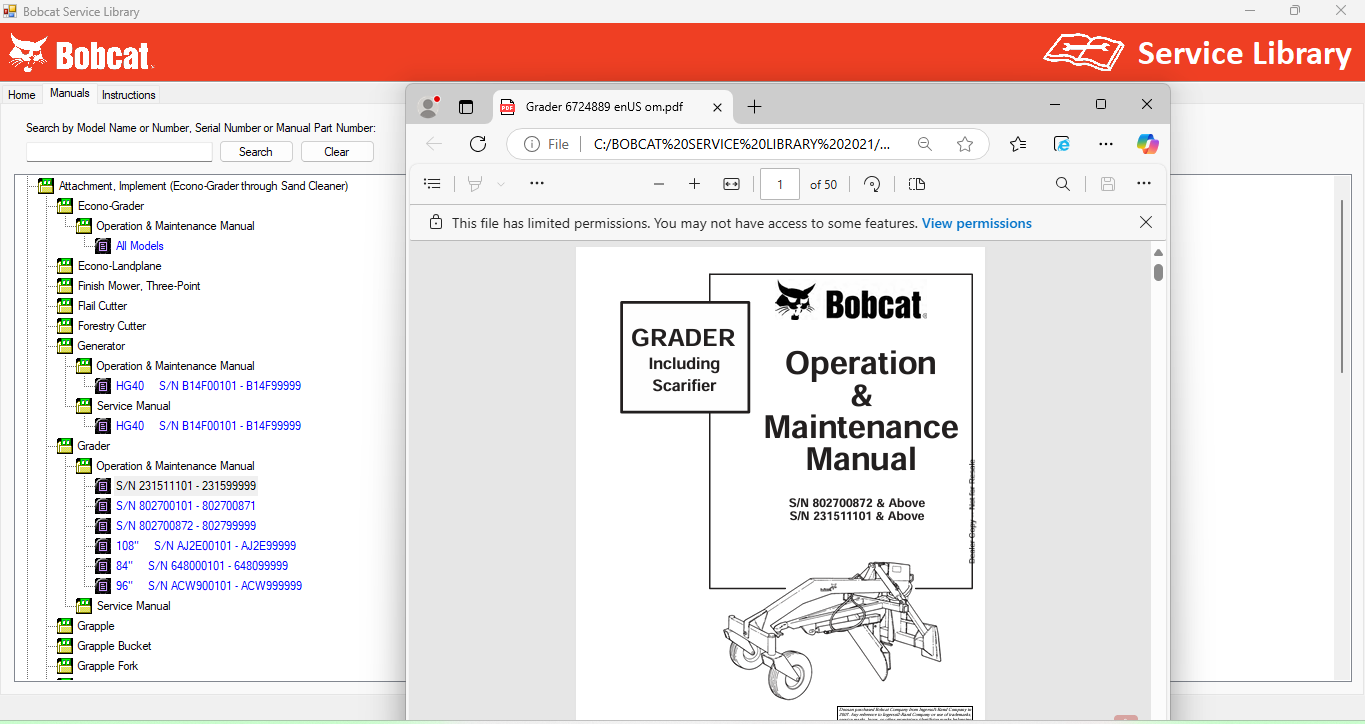
Task: Switch to the Manuals tab
Action: [70, 93]
